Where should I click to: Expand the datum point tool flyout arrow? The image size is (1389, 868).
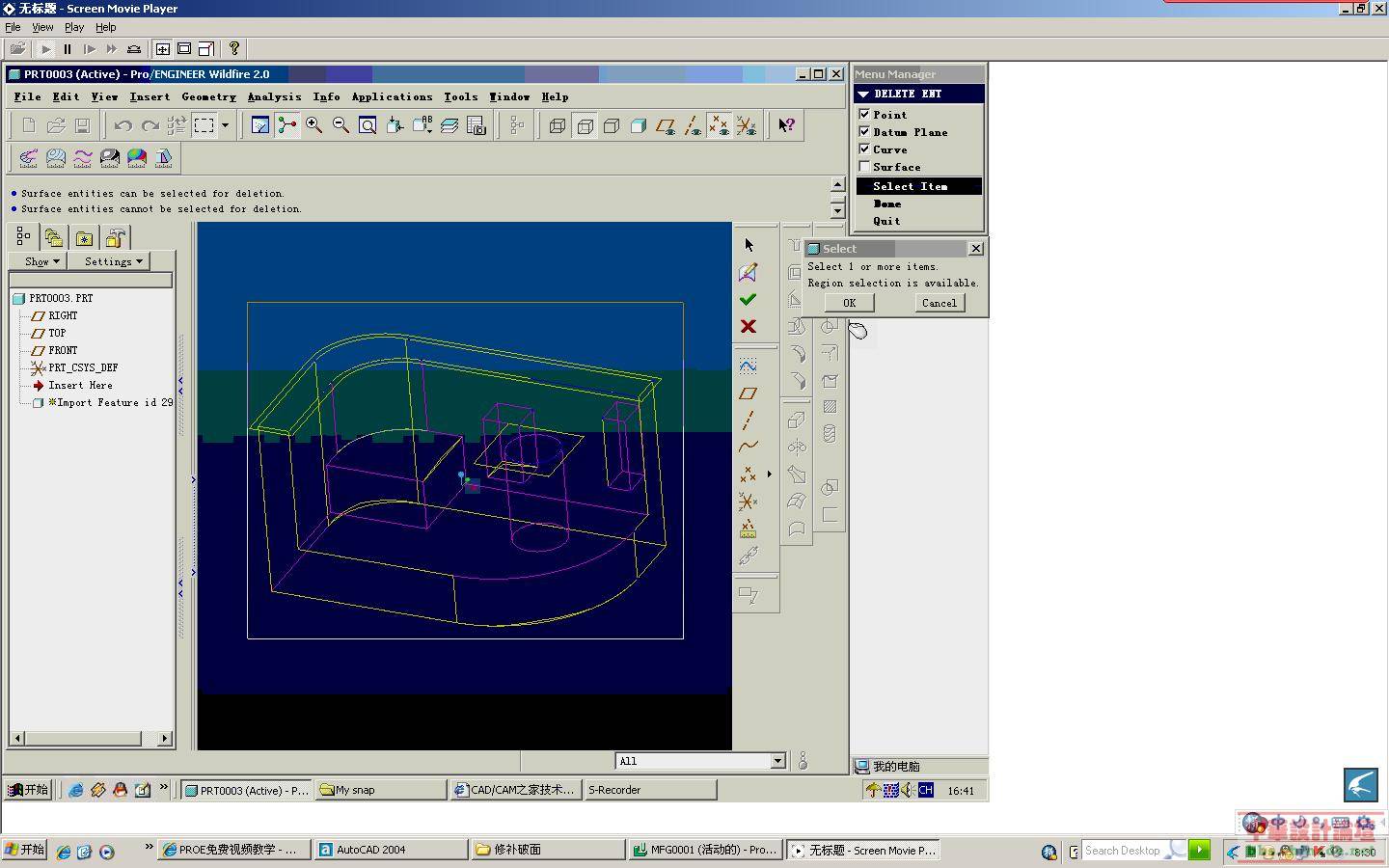(769, 474)
